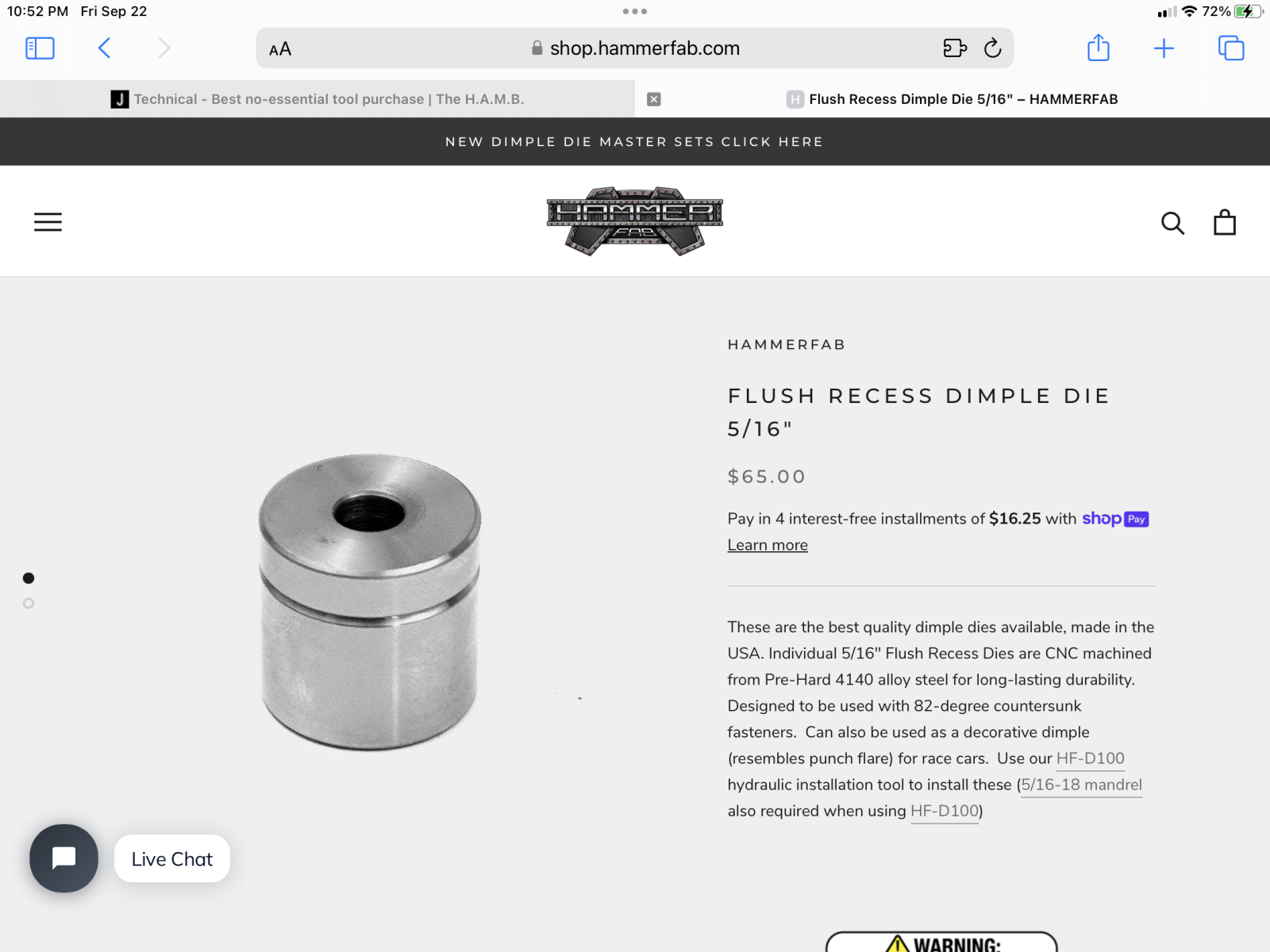The width and height of the screenshot is (1270, 952).
Task: Go back to the previous page
Action: 104,48
